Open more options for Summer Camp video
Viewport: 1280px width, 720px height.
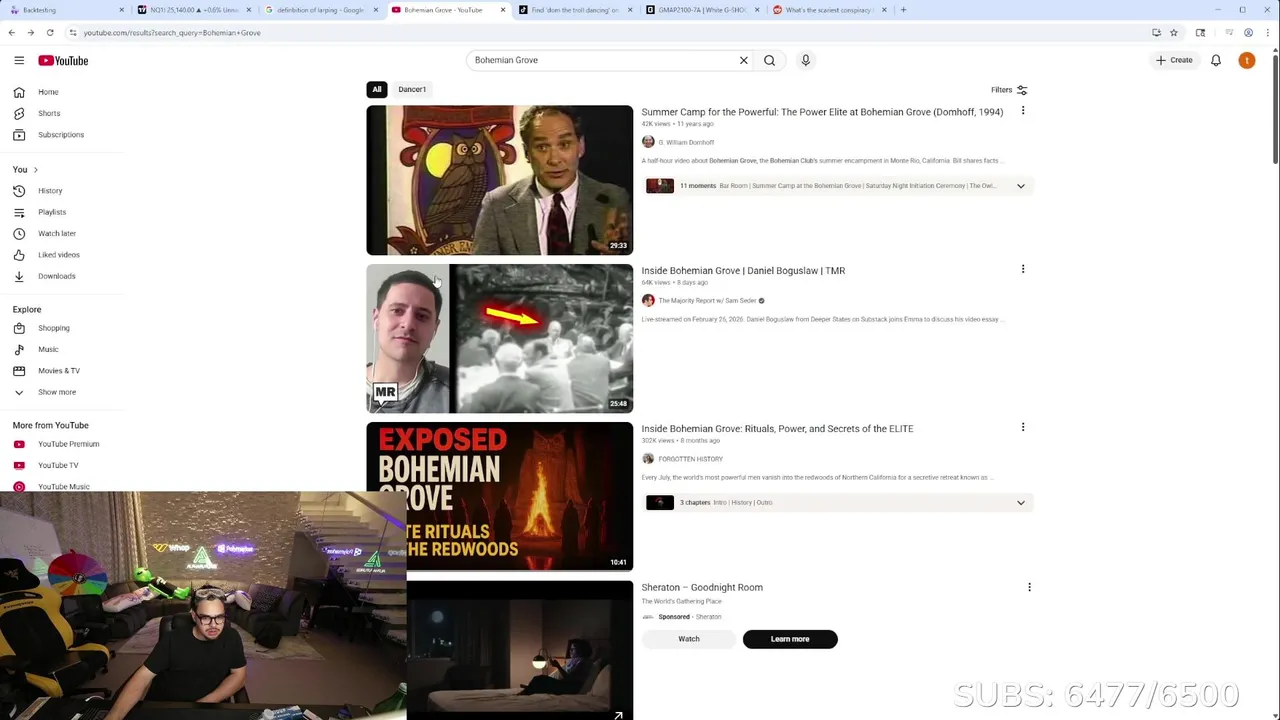(x=1023, y=111)
